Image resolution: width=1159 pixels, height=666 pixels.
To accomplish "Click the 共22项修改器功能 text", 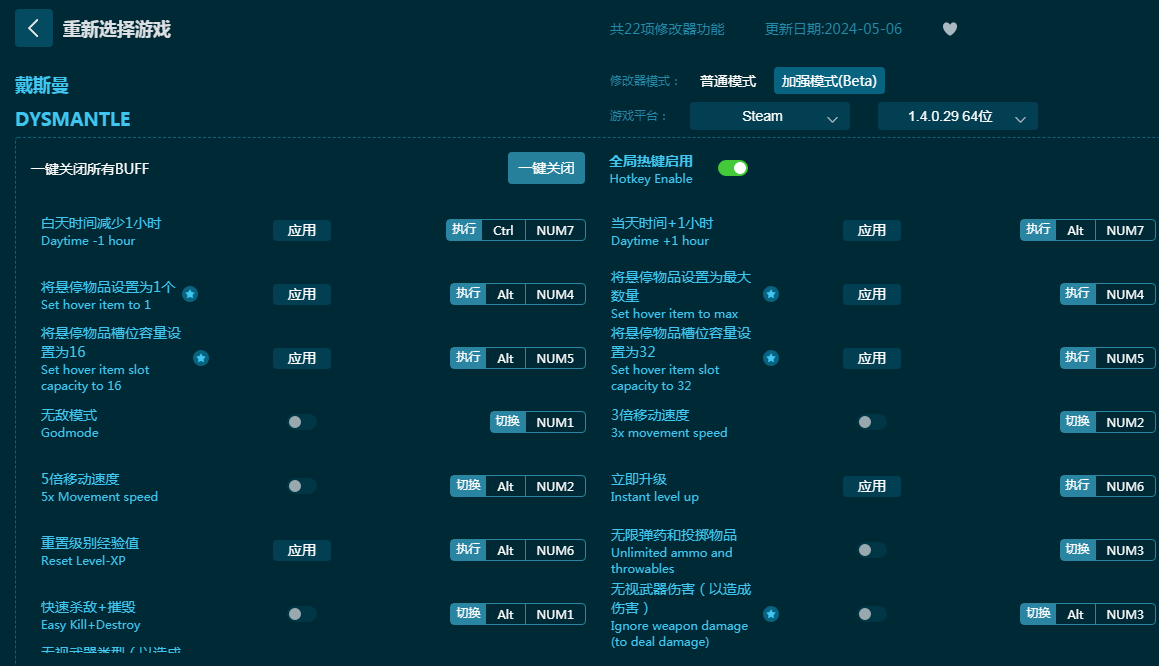I will point(667,29).
